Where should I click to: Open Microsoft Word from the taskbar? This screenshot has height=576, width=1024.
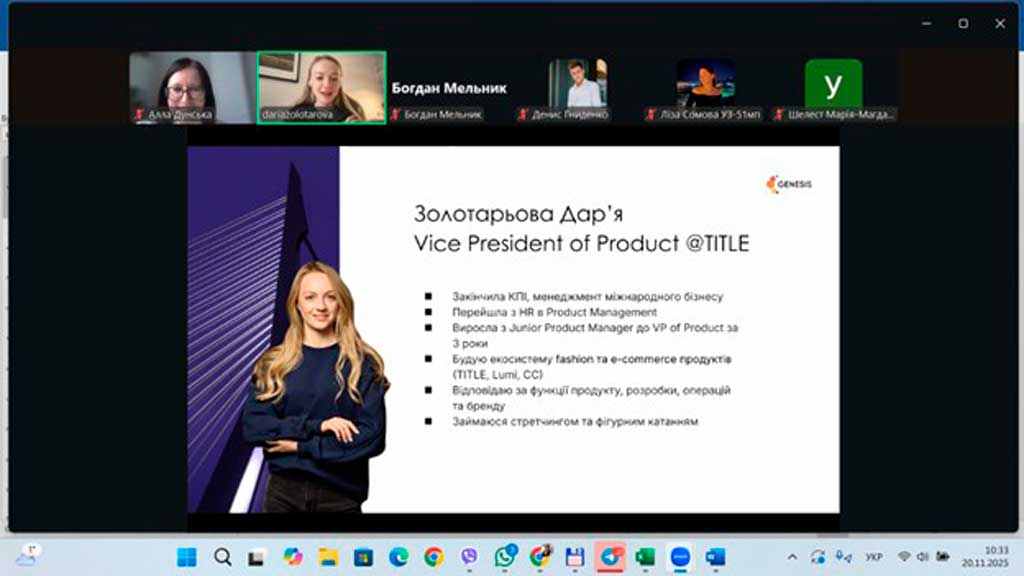click(715, 557)
